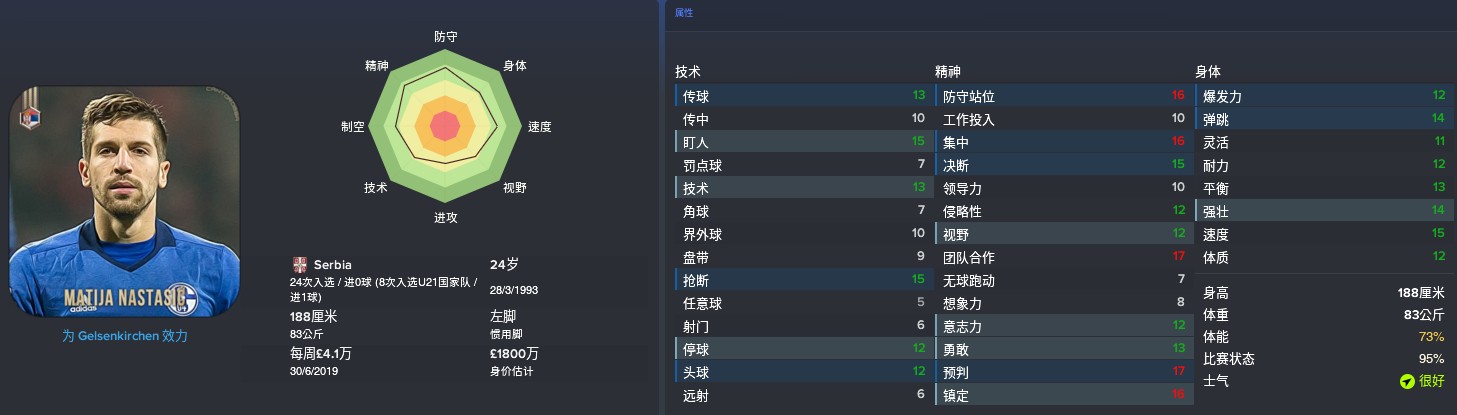Highlight the 传球 attribute row
Image resolution: width=1457 pixels, height=415 pixels.
803,96
